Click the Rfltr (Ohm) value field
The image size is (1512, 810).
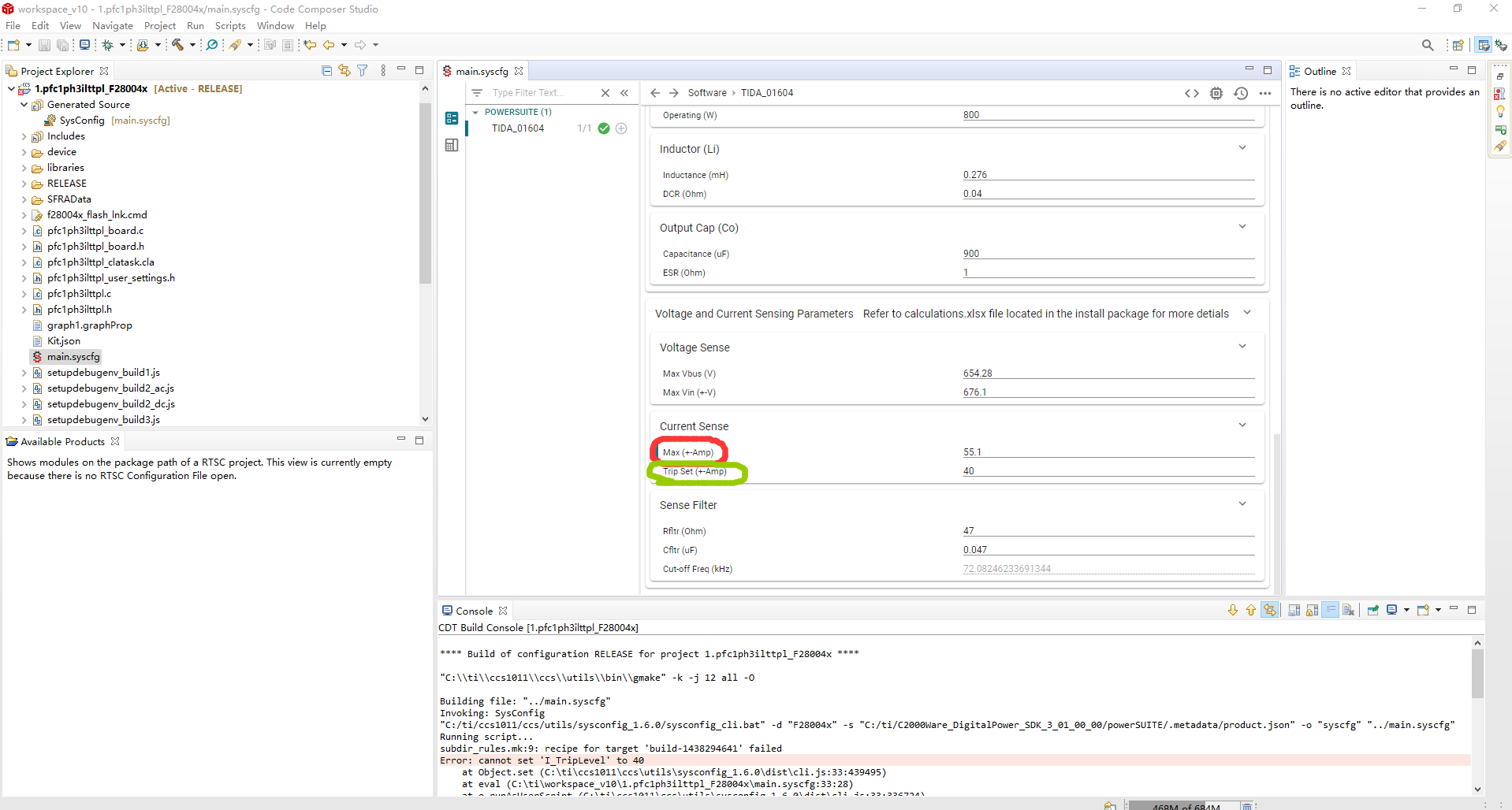click(x=1108, y=531)
